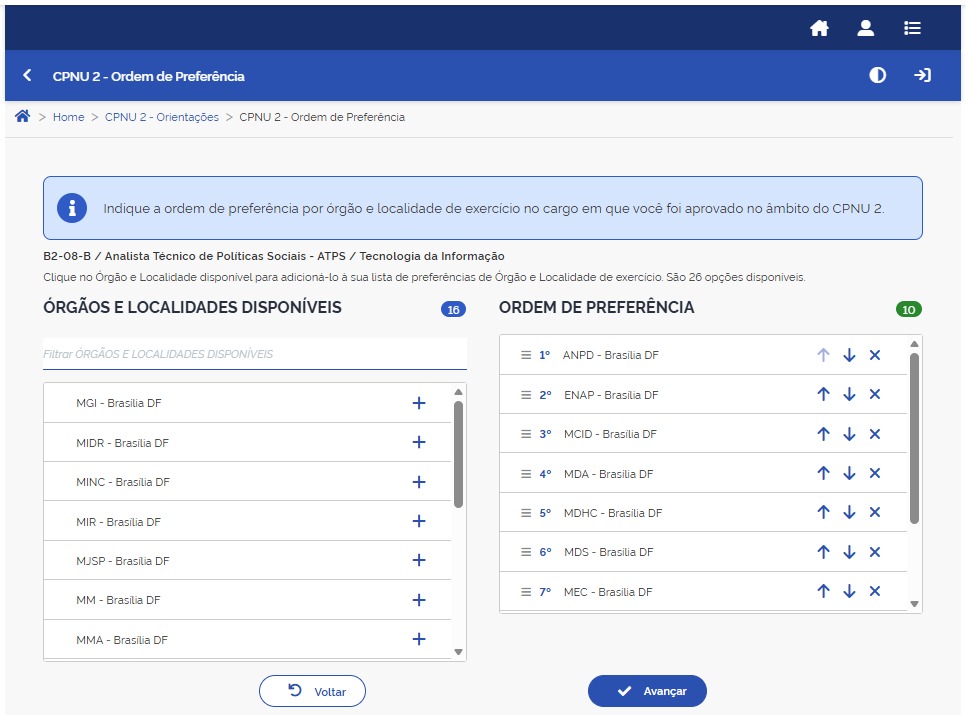The image size is (966, 715).
Task: Move MEC - Brasília DF down
Action: click(849, 591)
